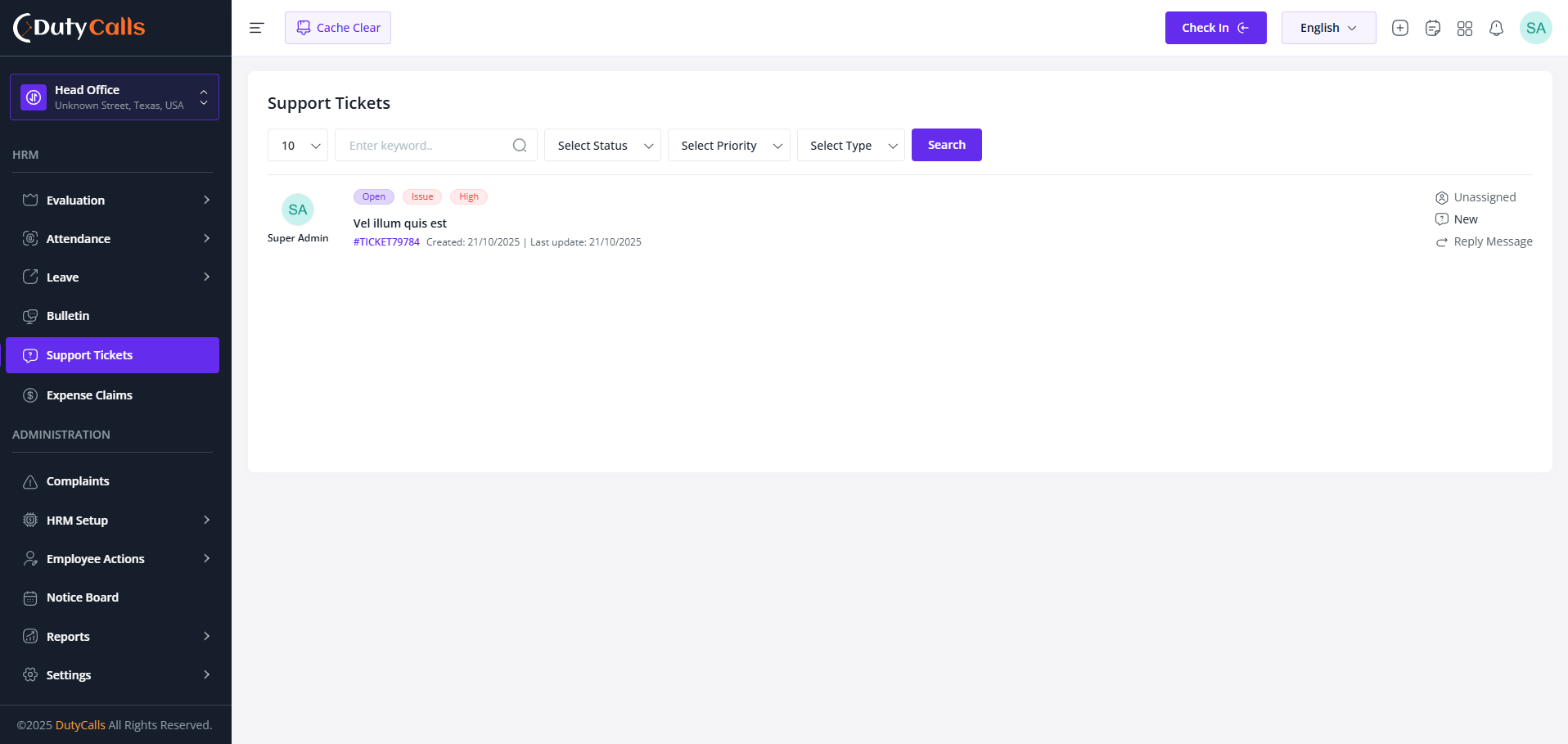Click the search magnifier icon in keyword field

pos(520,145)
